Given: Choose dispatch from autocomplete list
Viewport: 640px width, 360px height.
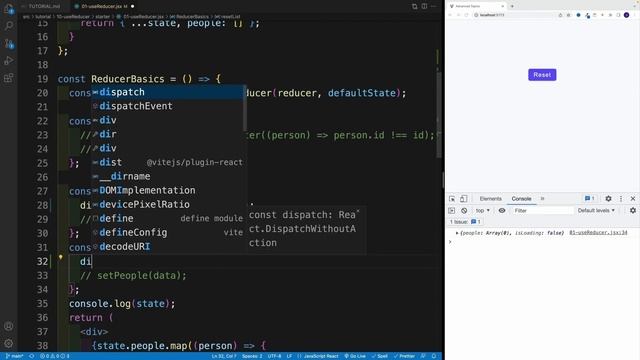Looking at the screenshot, I should point(167,92).
